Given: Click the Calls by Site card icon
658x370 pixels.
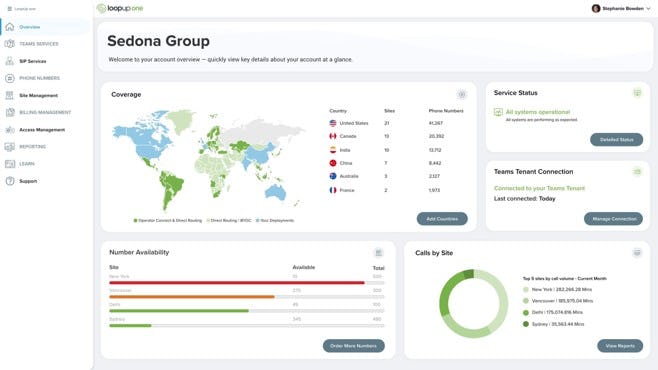Looking at the screenshot, I should pyautogui.click(x=637, y=253).
